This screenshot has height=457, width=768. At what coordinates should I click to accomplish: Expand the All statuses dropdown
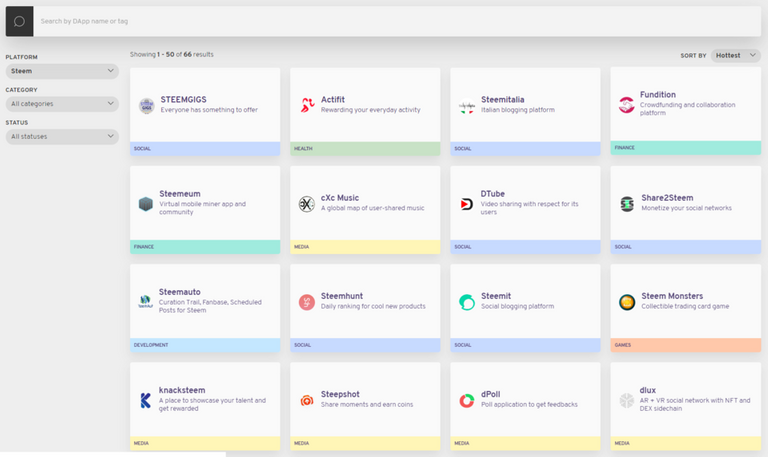tap(62, 136)
